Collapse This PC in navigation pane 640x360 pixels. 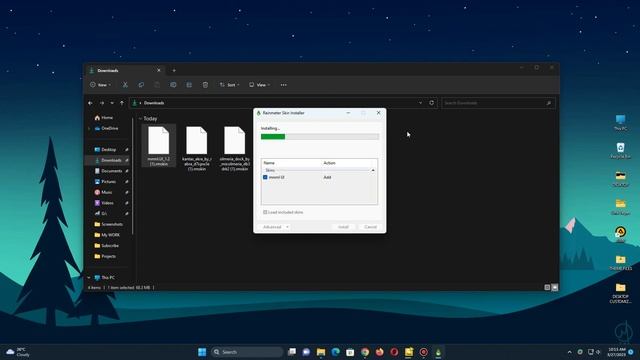point(89,278)
